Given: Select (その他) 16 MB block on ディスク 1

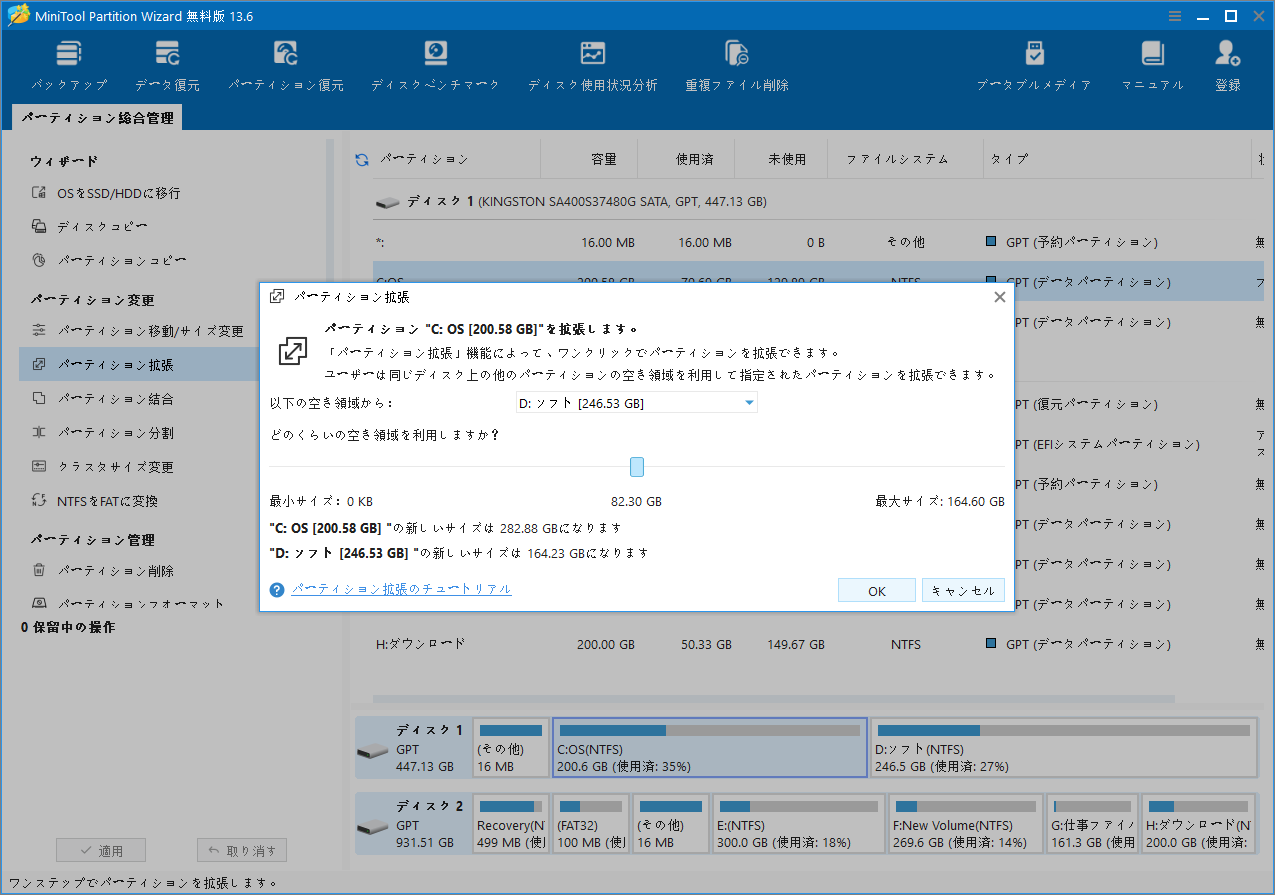Looking at the screenshot, I should [511, 748].
